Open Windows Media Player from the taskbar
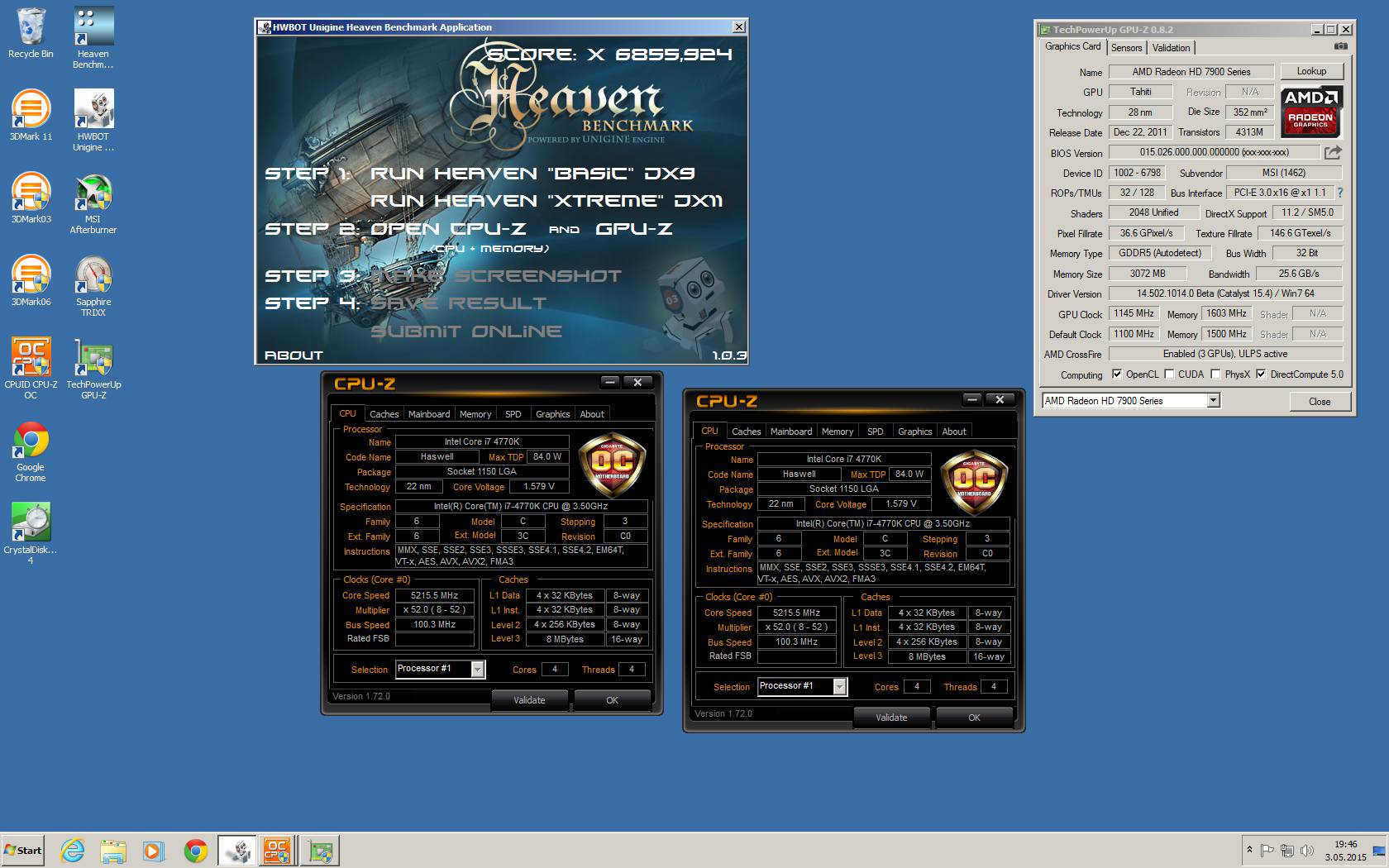This screenshot has height=868, width=1389. [x=154, y=851]
